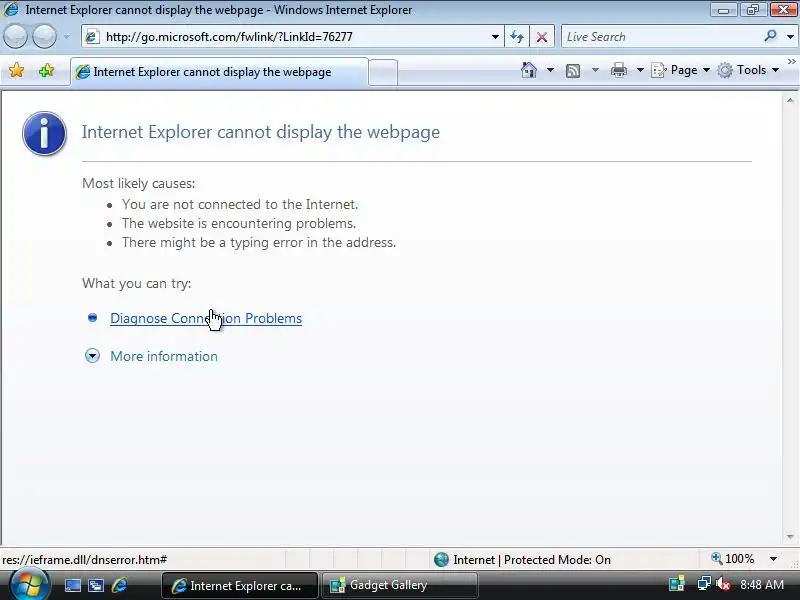Screen dimensions: 800x600
Task: Click the Search magnifier icon
Action: click(771, 36)
